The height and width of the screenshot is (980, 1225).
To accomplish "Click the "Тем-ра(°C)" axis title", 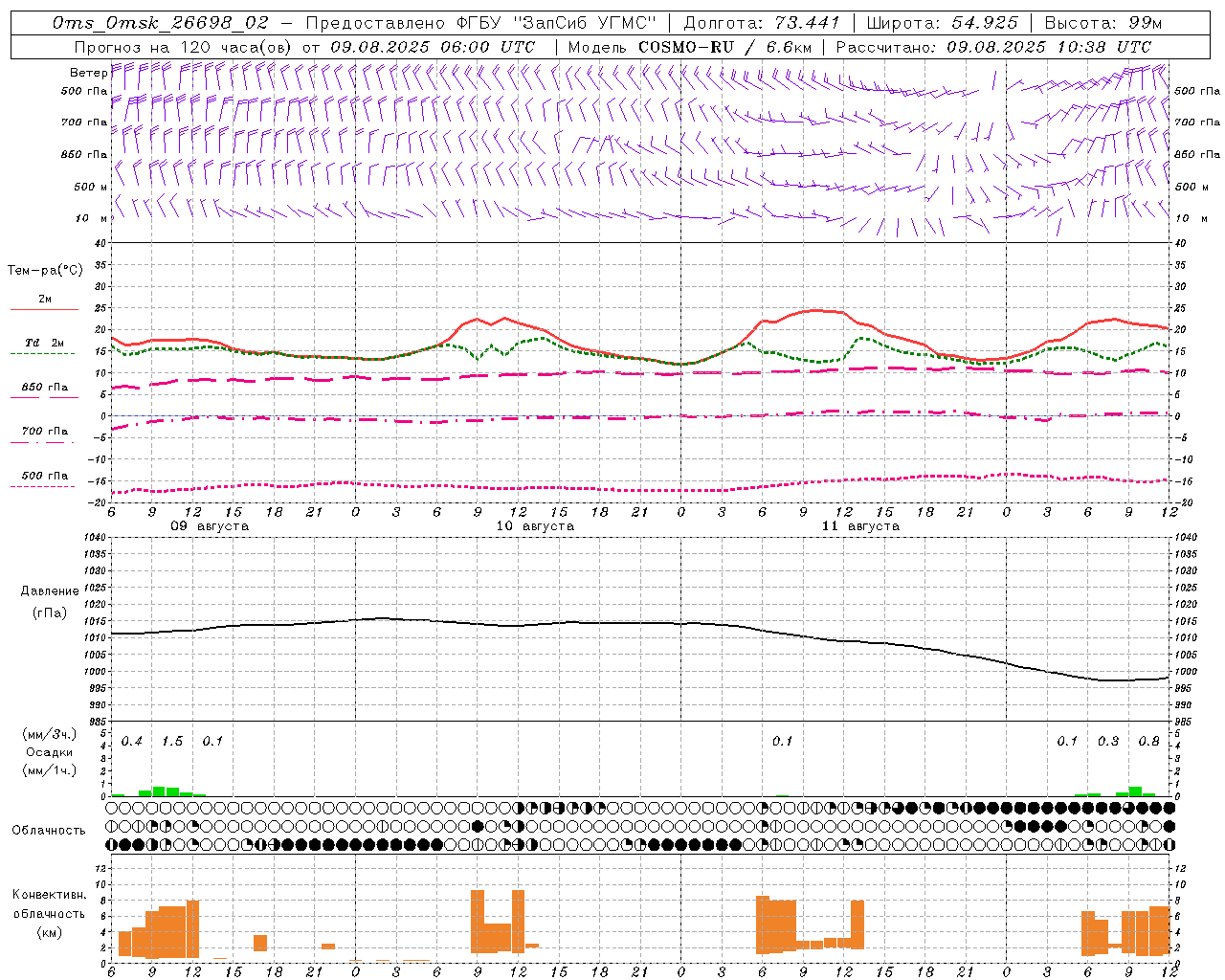I will click(46, 271).
